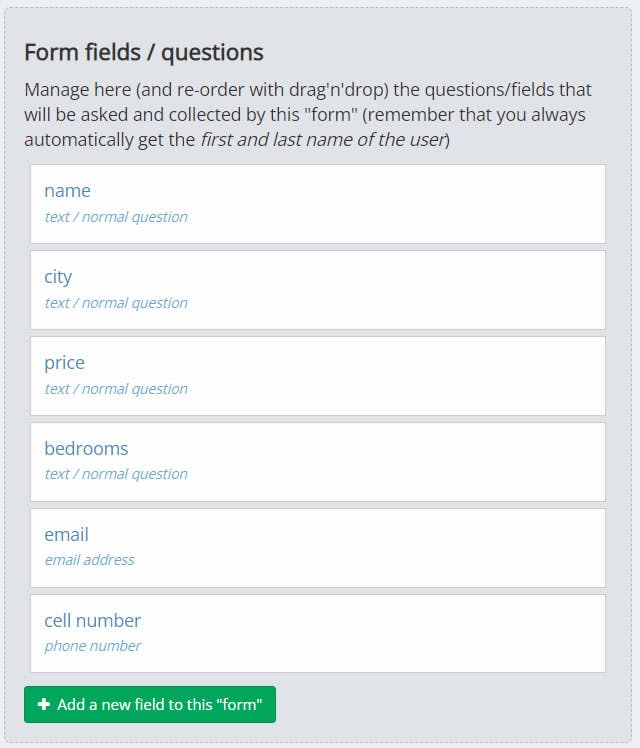640x748 pixels.
Task: Click 'text / normal question' under name
Action: 116,217
